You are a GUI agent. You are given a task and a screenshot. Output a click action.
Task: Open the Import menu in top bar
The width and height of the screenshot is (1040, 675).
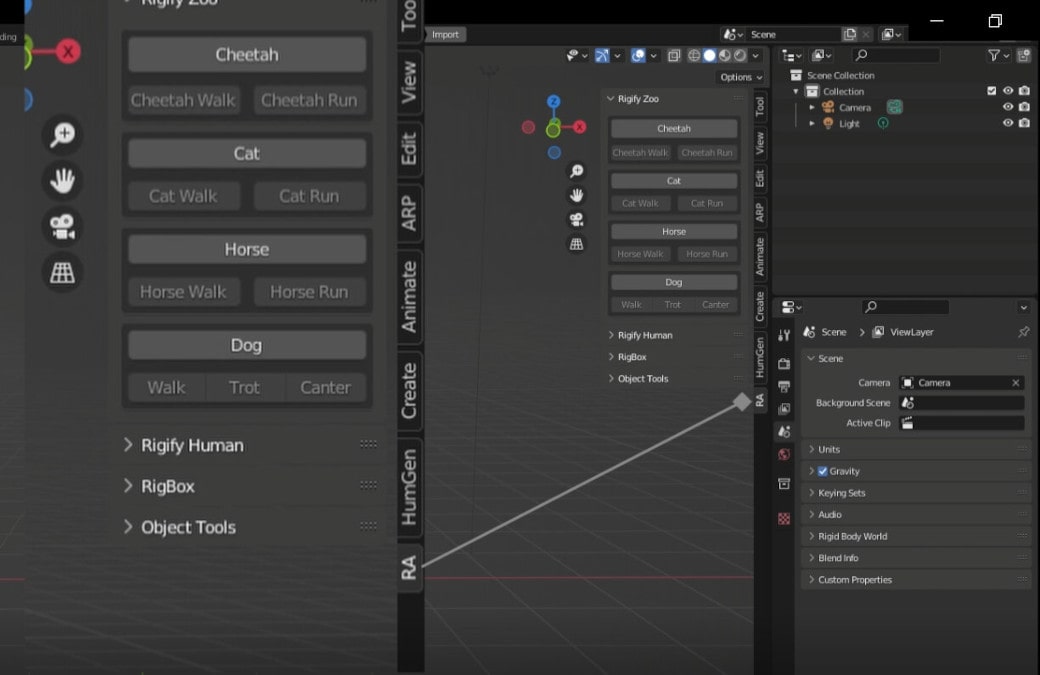point(445,34)
